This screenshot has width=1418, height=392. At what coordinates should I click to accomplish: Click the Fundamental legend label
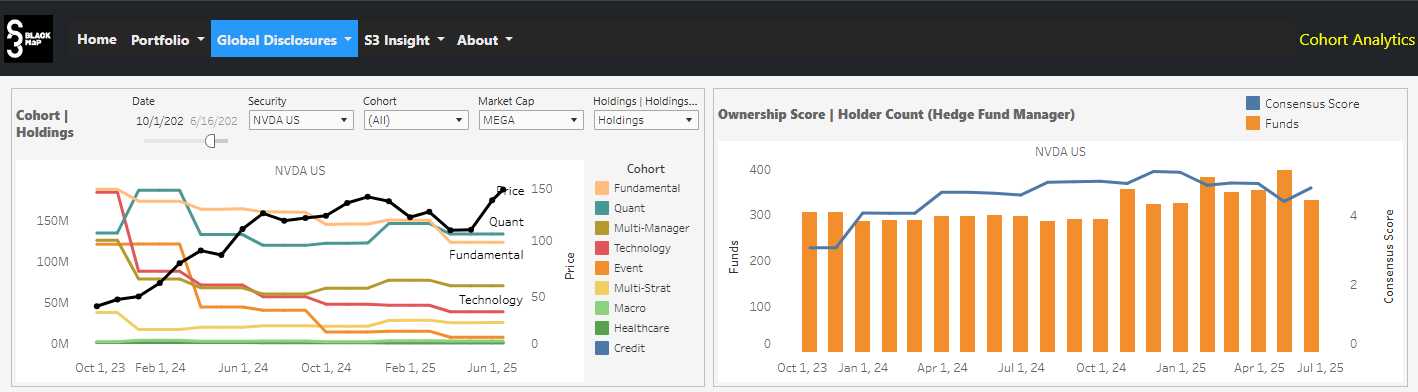coord(647,188)
